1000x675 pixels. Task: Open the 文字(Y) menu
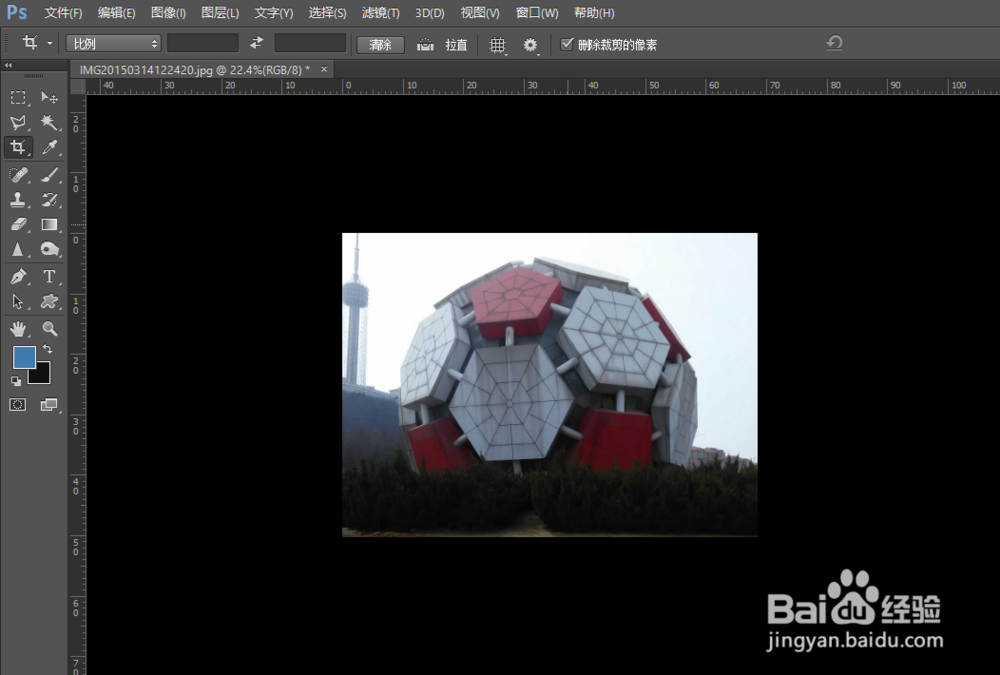tap(274, 13)
